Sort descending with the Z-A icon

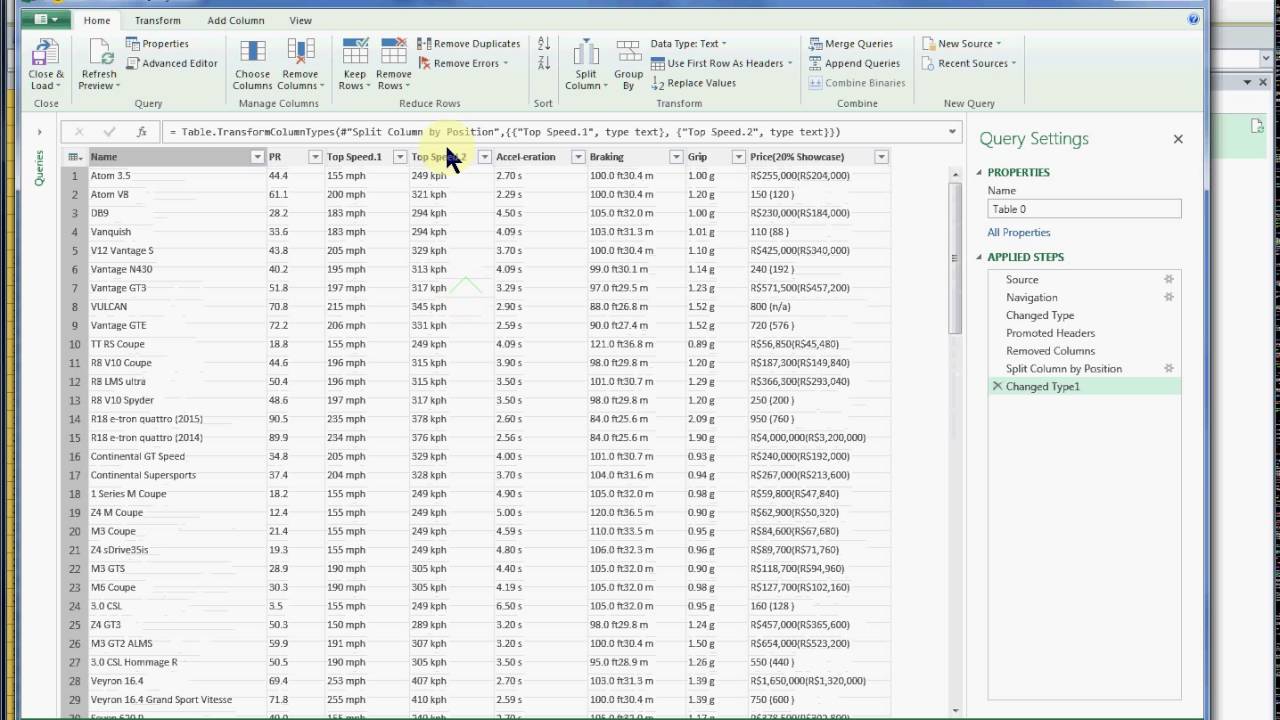pos(544,63)
